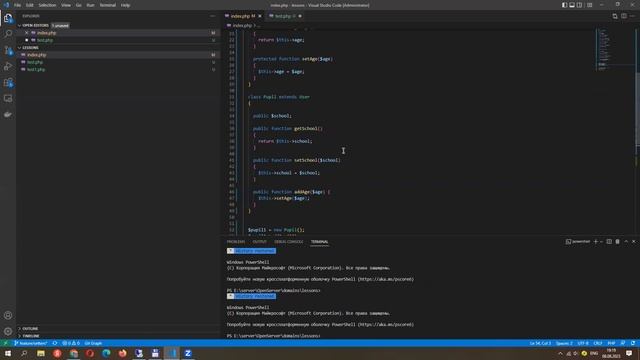The image size is (640, 360).
Task: Open Git Graph from status bar
Action: (93, 343)
